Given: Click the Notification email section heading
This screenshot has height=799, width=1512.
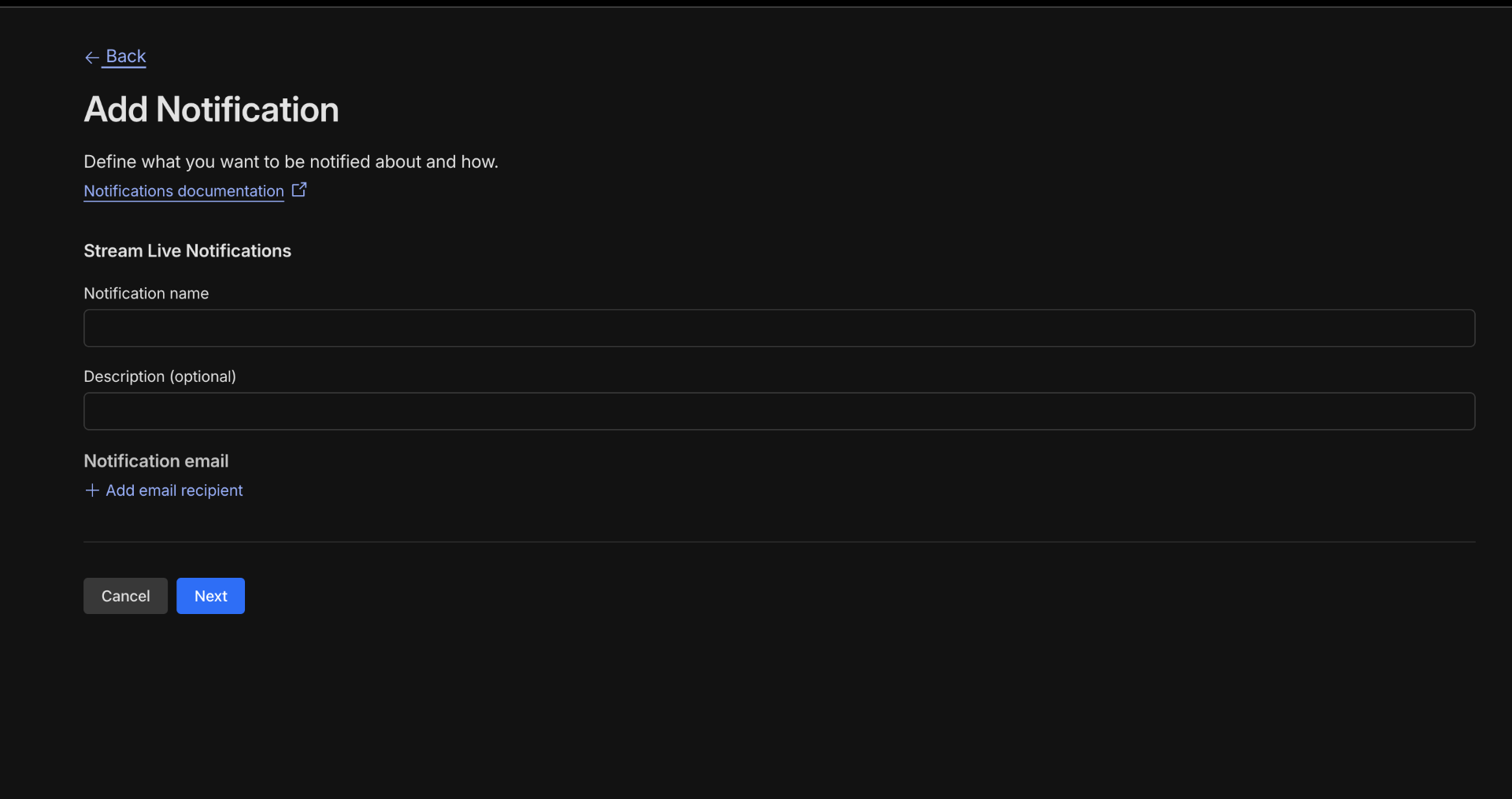Looking at the screenshot, I should [x=156, y=461].
